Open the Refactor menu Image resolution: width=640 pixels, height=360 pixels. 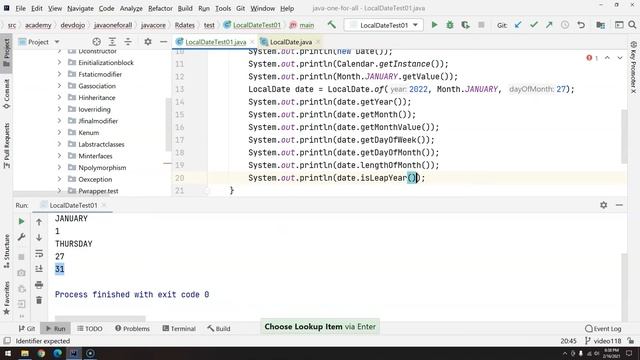pos(160,8)
